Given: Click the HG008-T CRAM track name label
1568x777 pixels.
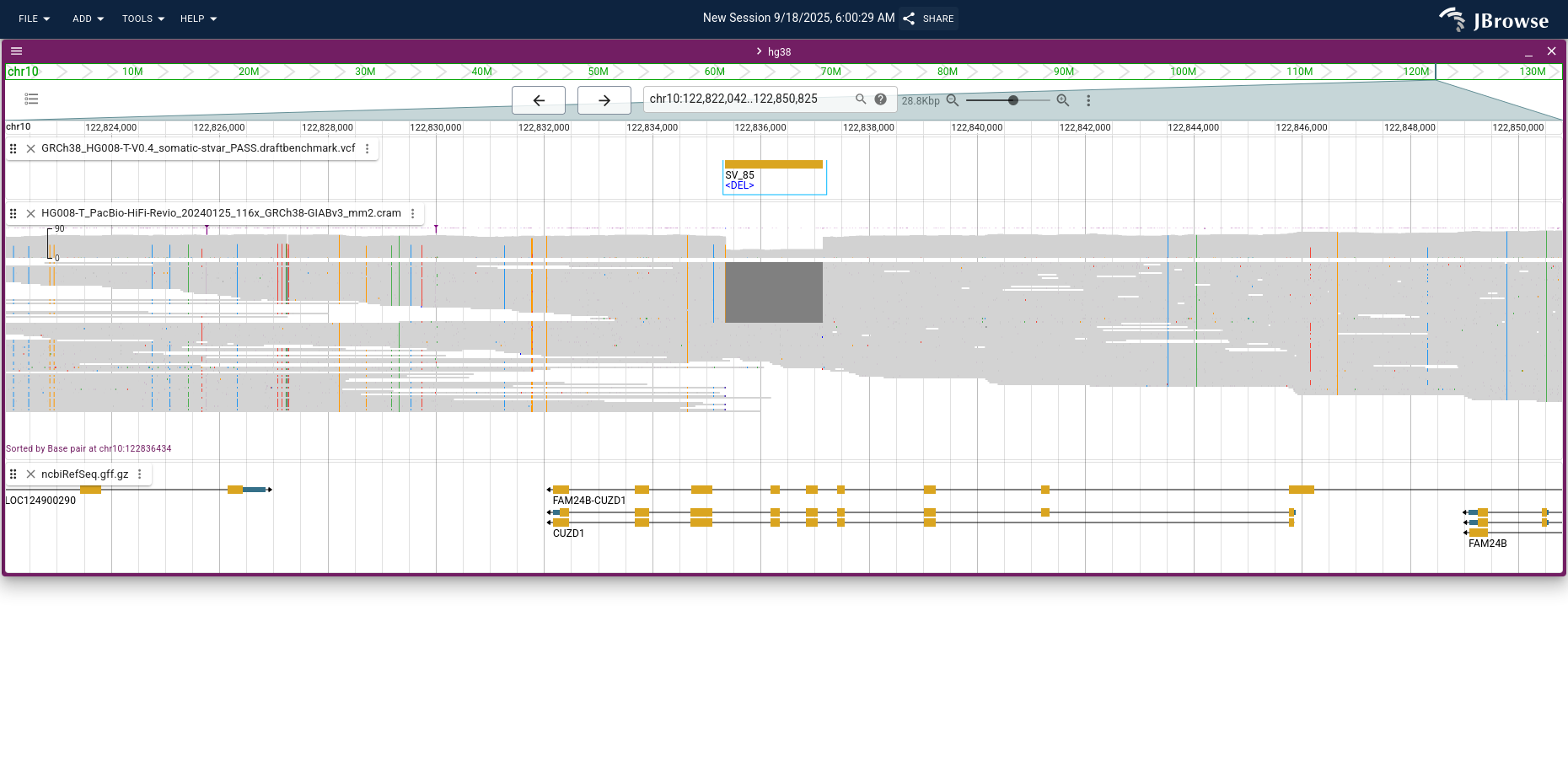Looking at the screenshot, I should [x=221, y=213].
